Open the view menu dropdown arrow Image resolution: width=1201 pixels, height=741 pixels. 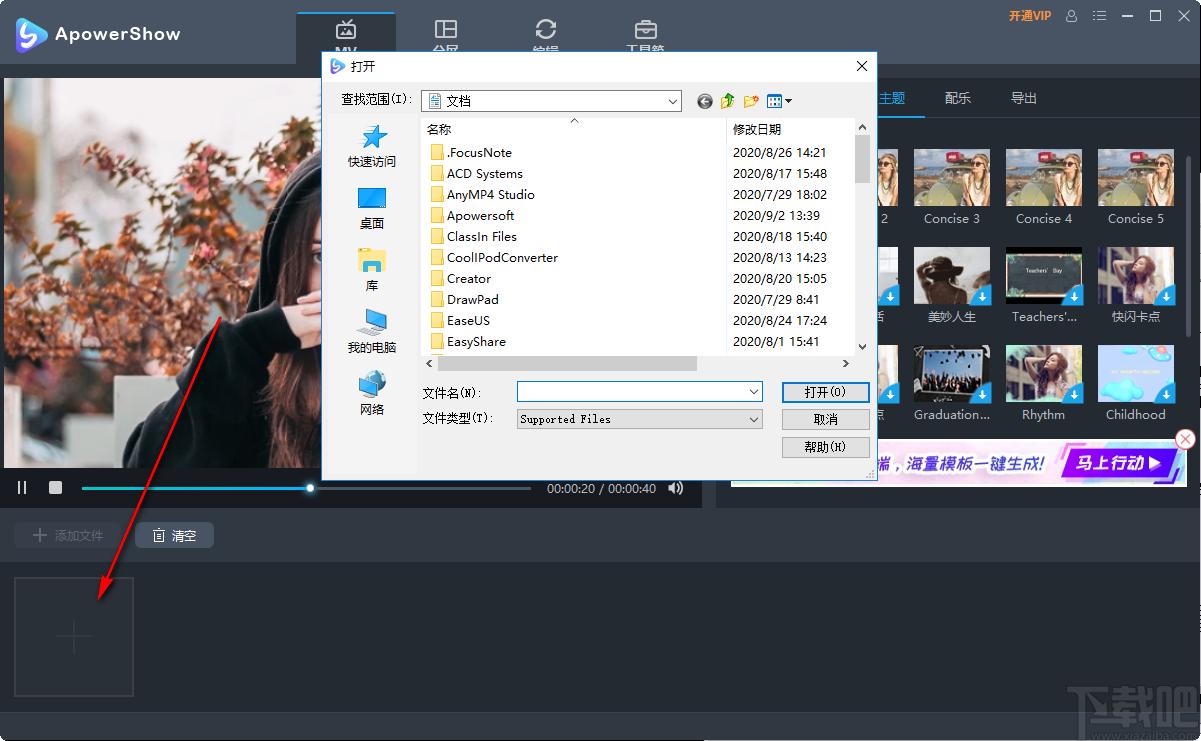[788, 101]
